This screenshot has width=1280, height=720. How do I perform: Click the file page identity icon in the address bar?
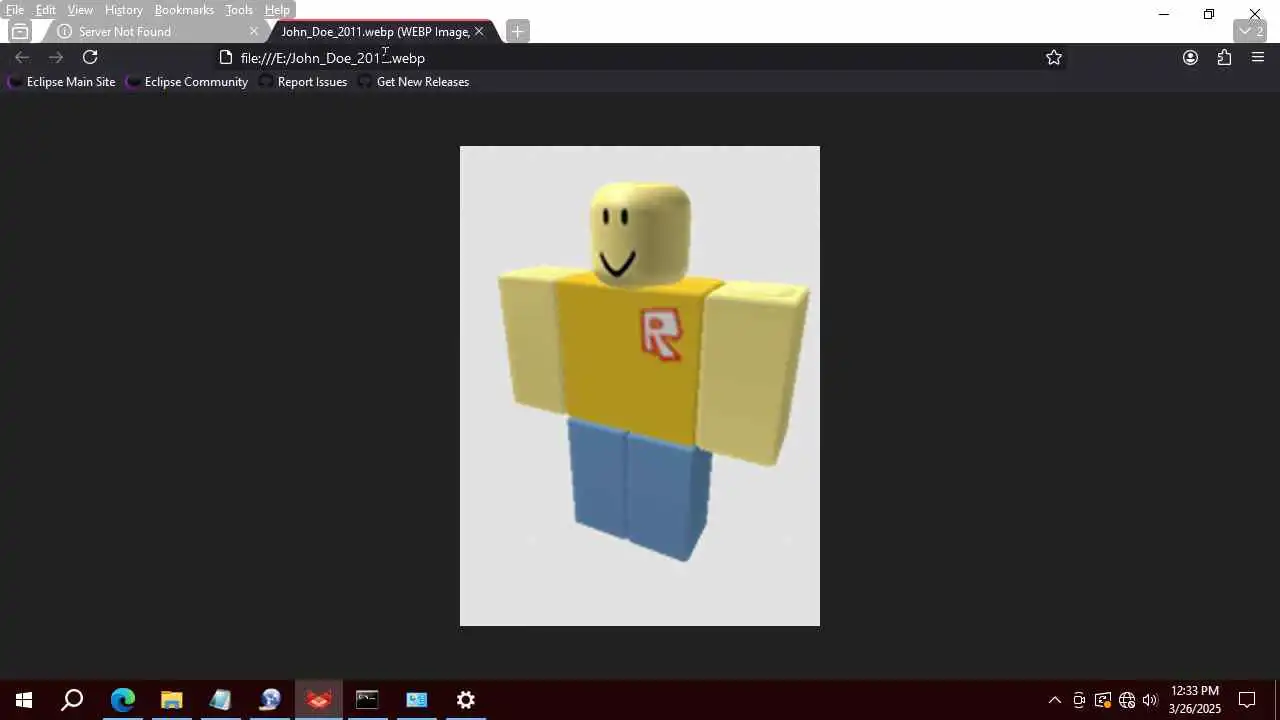[x=226, y=58]
